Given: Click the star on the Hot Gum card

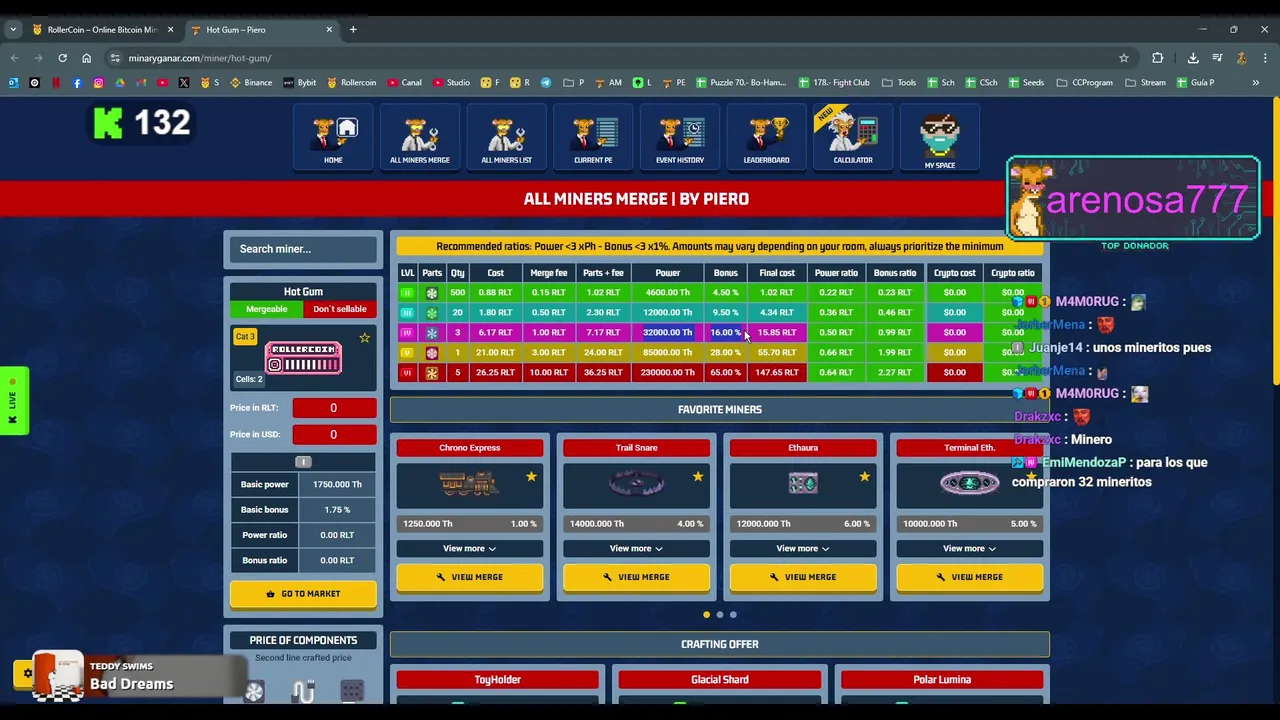Looking at the screenshot, I should pyautogui.click(x=365, y=338).
